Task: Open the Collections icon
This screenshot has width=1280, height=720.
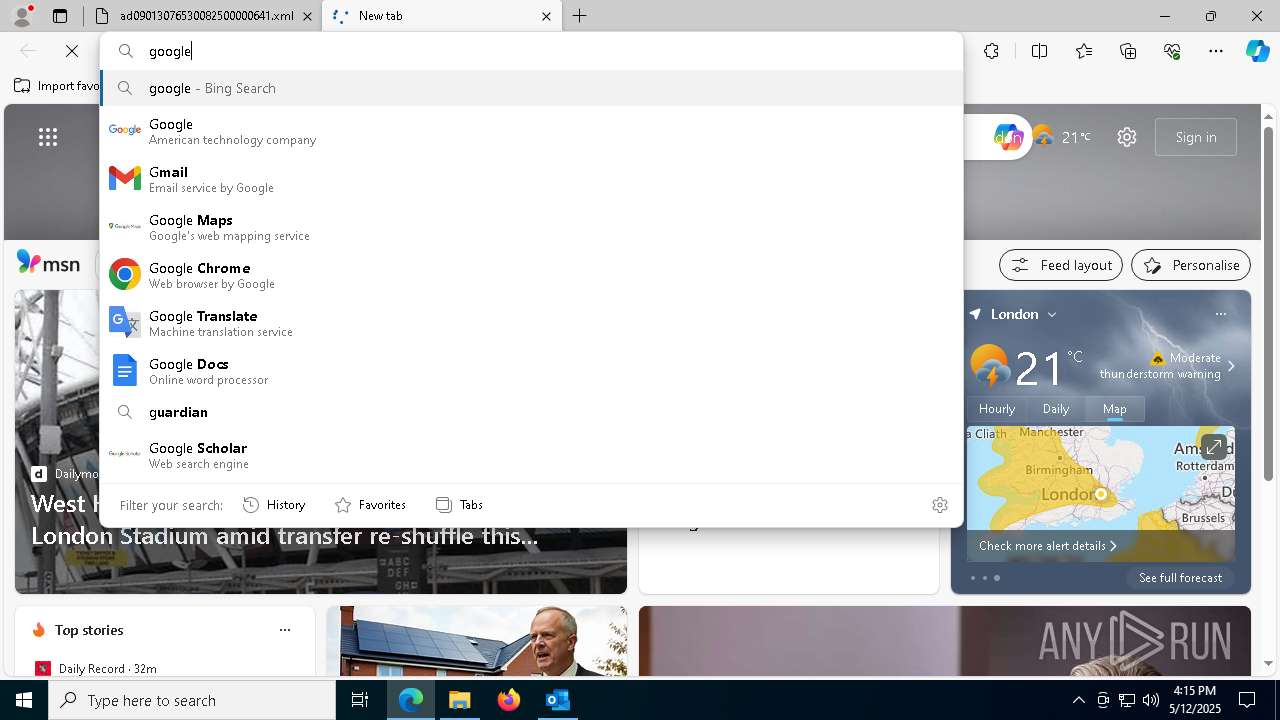Action: [1128, 51]
